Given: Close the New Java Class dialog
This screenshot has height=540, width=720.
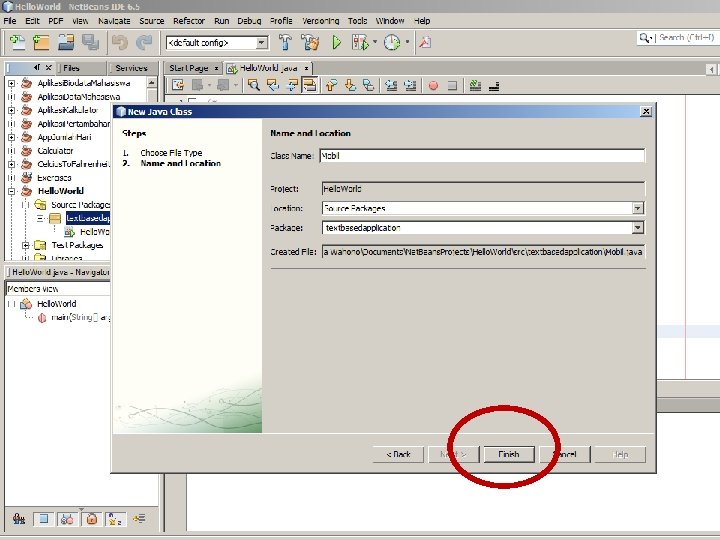Looking at the screenshot, I should coord(646,111).
